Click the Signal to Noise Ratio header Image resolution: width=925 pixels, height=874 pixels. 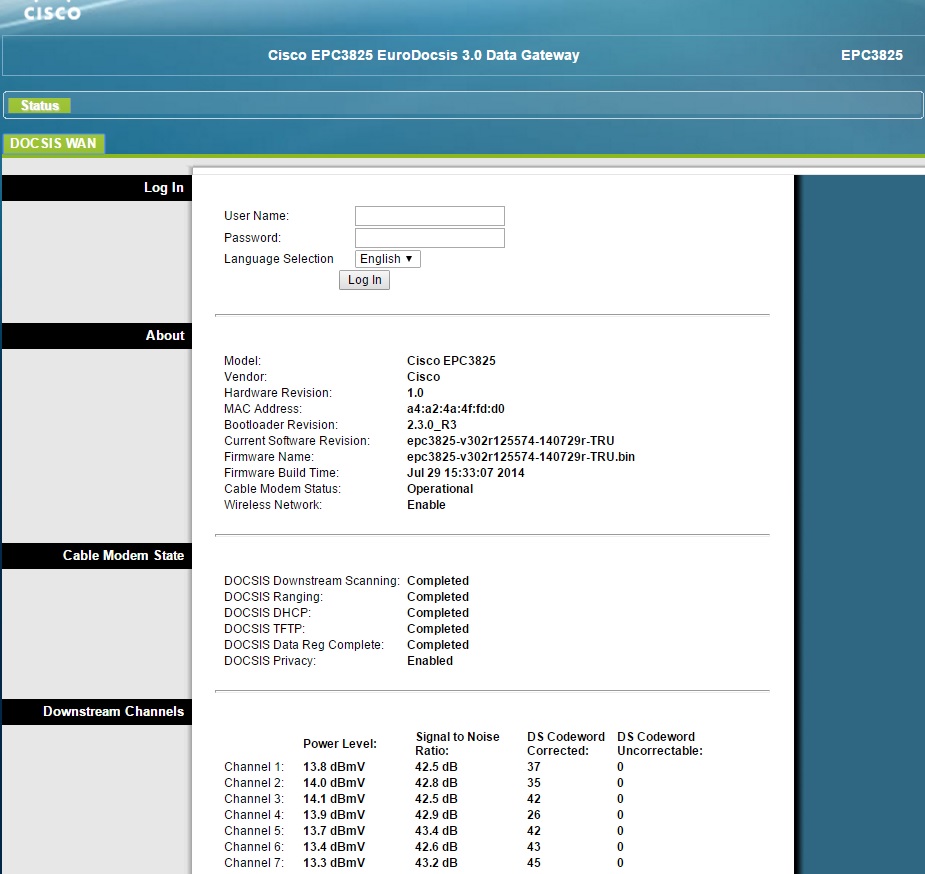[x=458, y=744]
